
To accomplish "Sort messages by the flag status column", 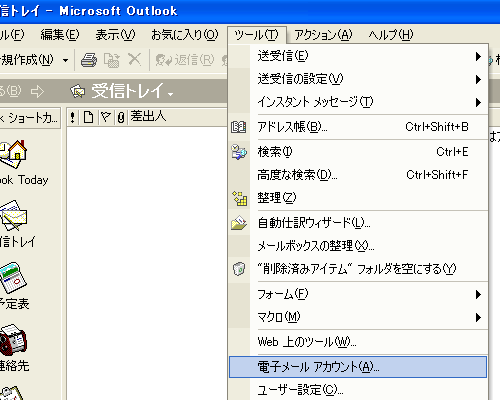I will click(x=106, y=117).
